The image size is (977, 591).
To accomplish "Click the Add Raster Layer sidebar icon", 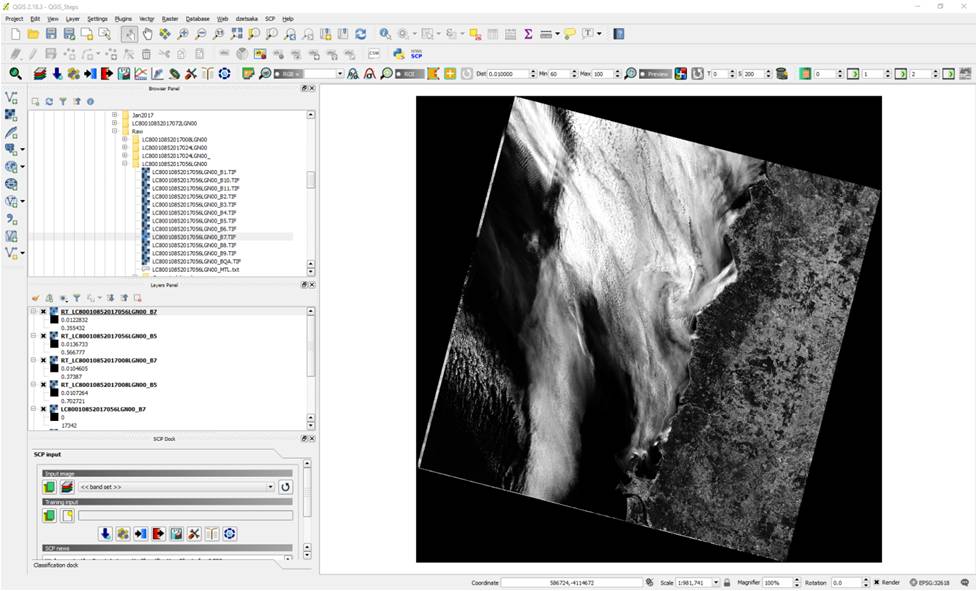I will [x=12, y=115].
